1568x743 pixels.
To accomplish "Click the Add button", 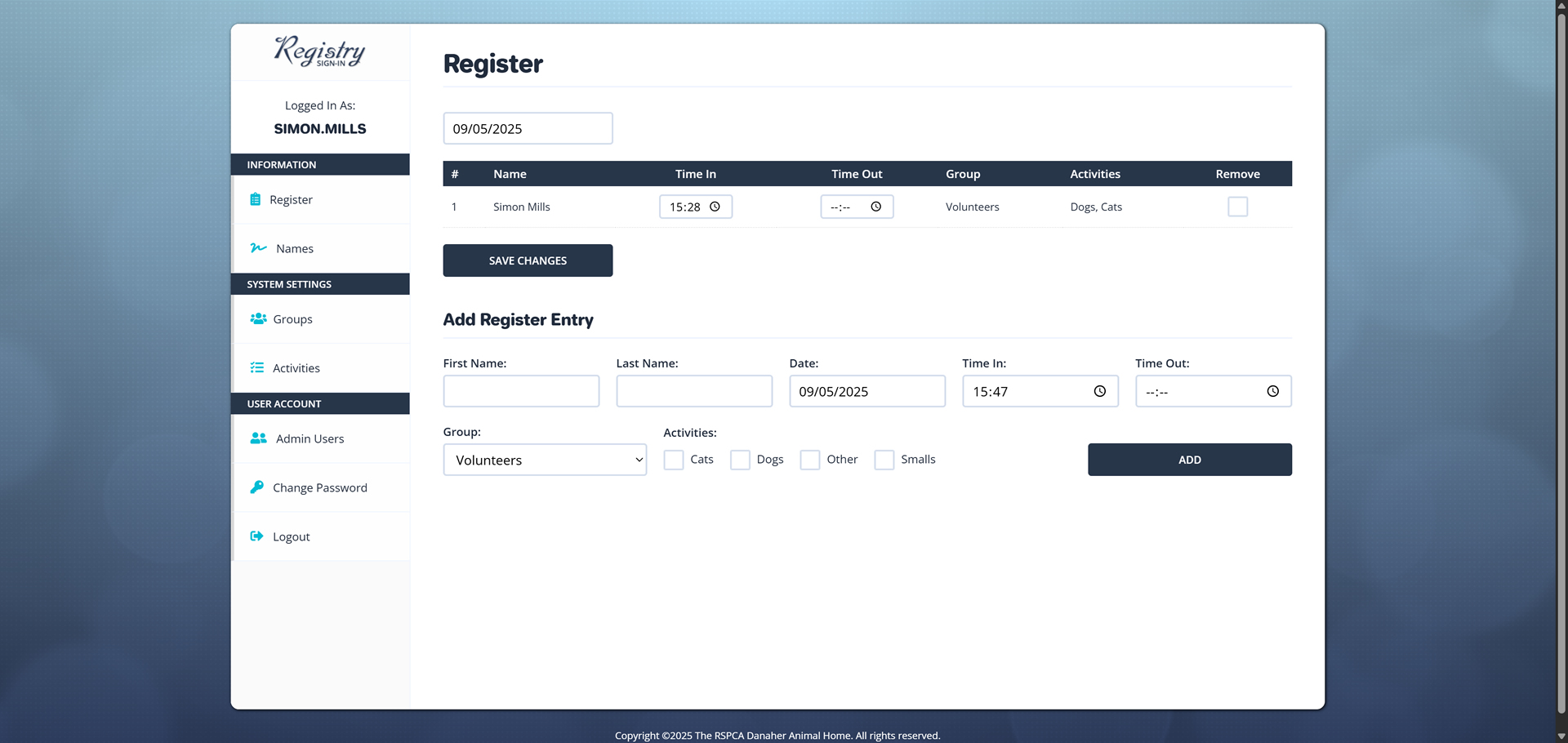I will [1189, 460].
